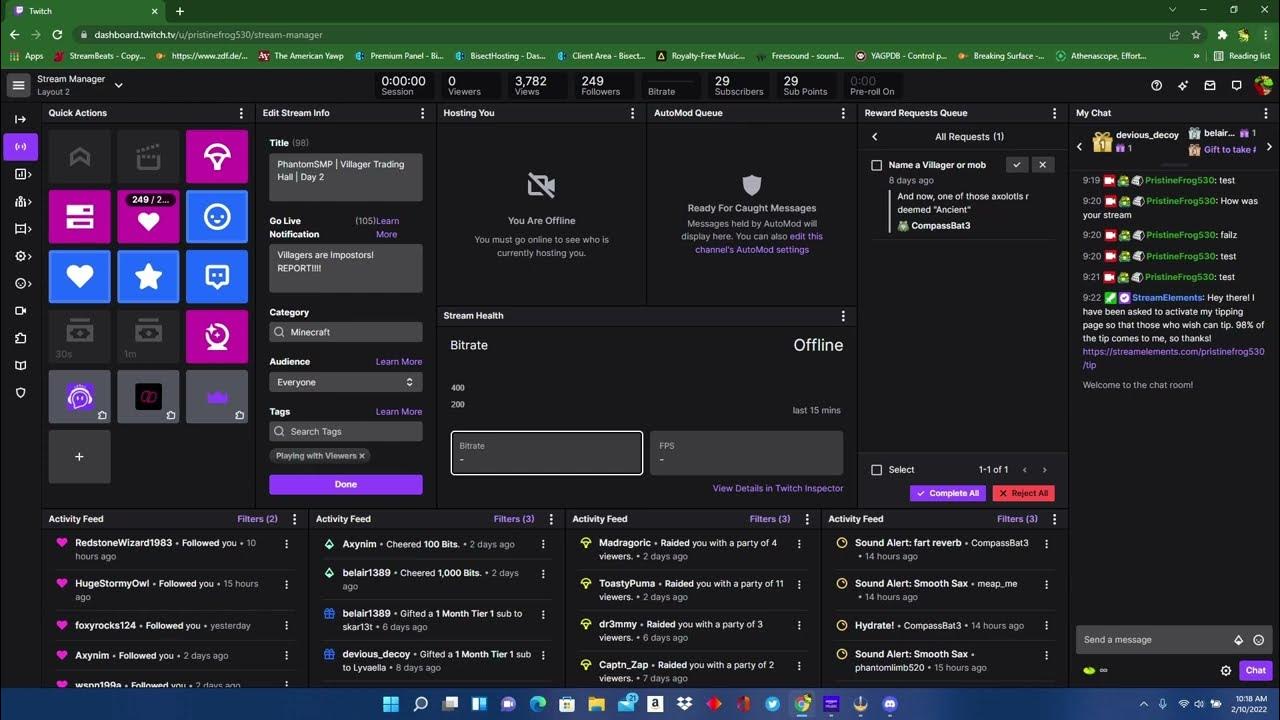The image size is (1280, 720).
Task: Open AutoMod Queue panel options menu
Action: [843, 113]
